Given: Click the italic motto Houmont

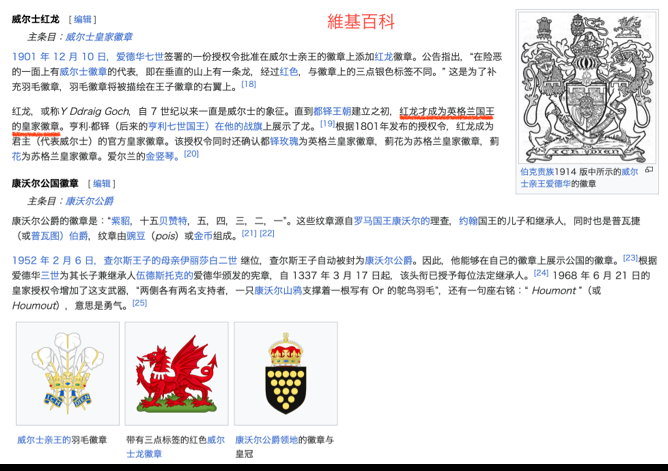Looking at the screenshot, I should 554,291.
